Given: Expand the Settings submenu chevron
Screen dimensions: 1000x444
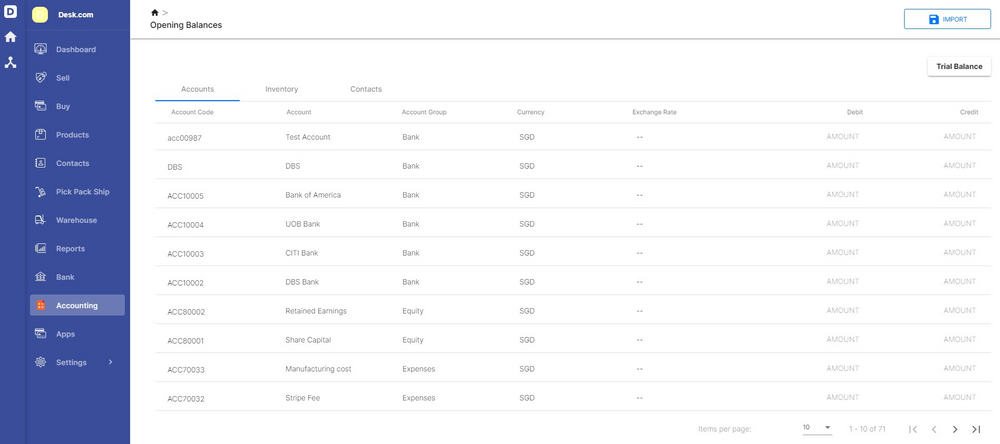Looking at the screenshot, I should (x=111, y=362).
